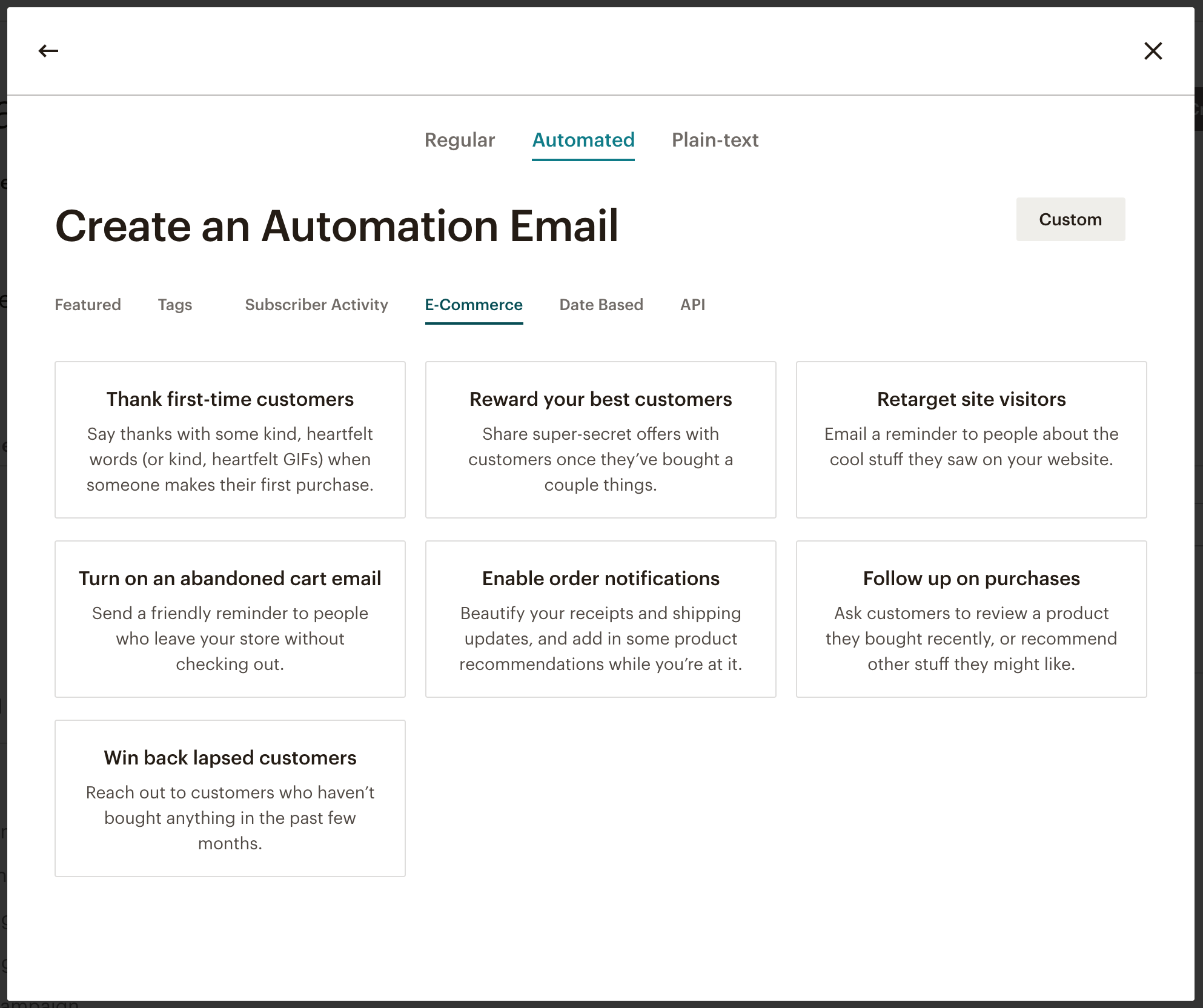Switch to Subscriber Activity category

[316, 305]
